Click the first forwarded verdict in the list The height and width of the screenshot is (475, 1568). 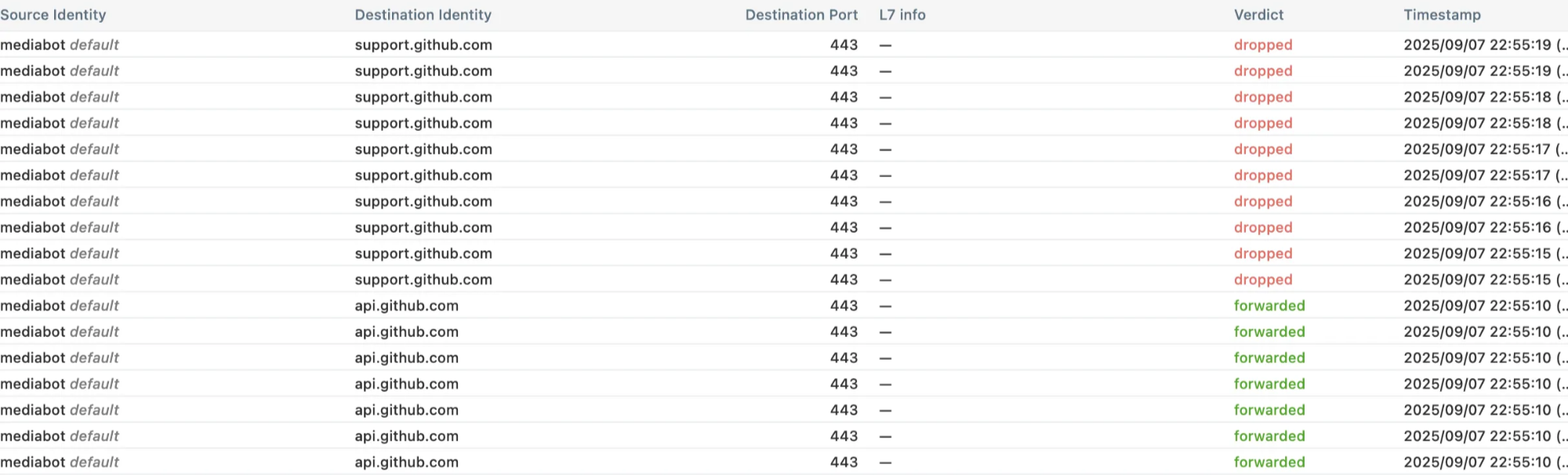pyautogui.click(x=1269, y=306)
